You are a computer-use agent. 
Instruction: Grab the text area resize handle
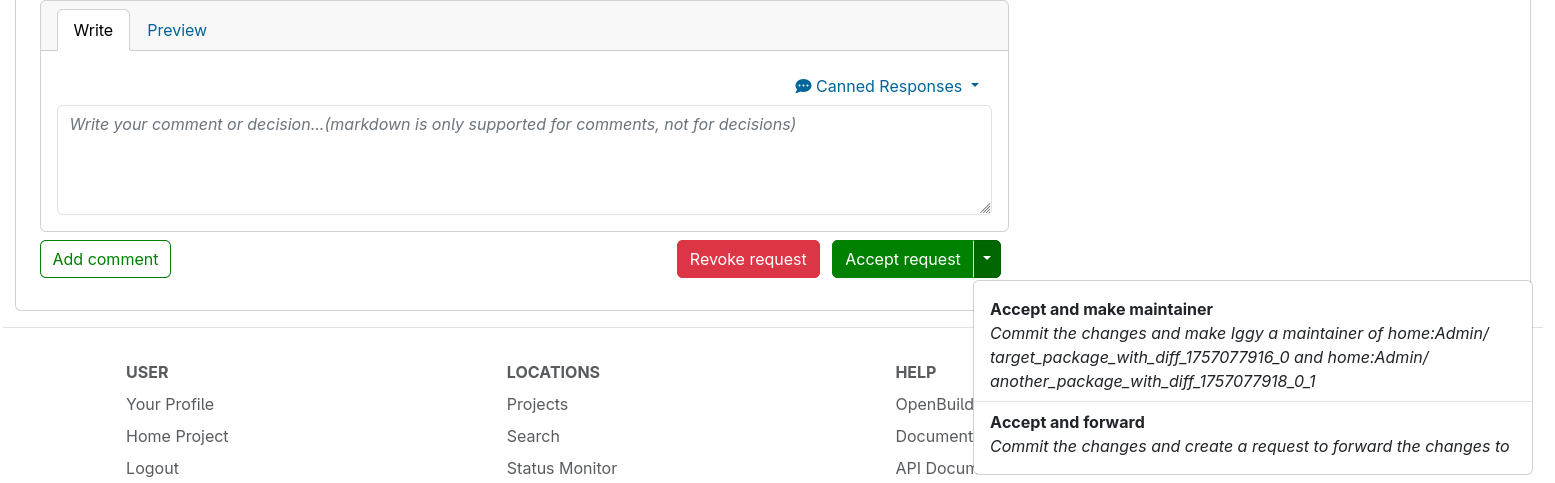pos(985,208)
